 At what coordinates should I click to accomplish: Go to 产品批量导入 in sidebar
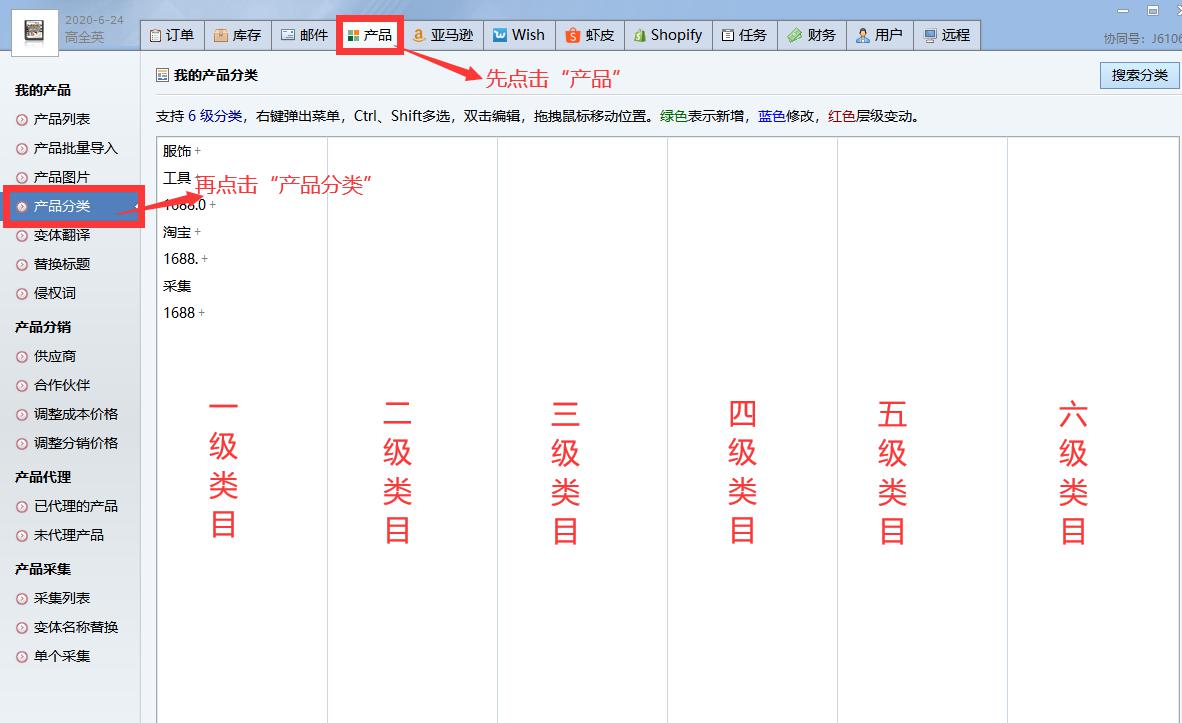point(75,148)
